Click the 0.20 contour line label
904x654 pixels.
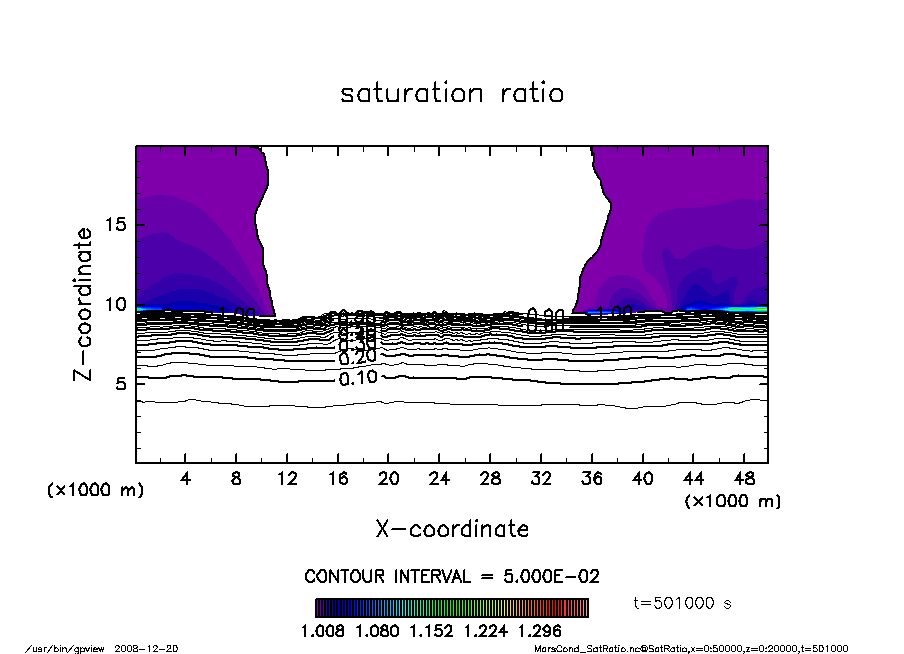tap(358, 357)
